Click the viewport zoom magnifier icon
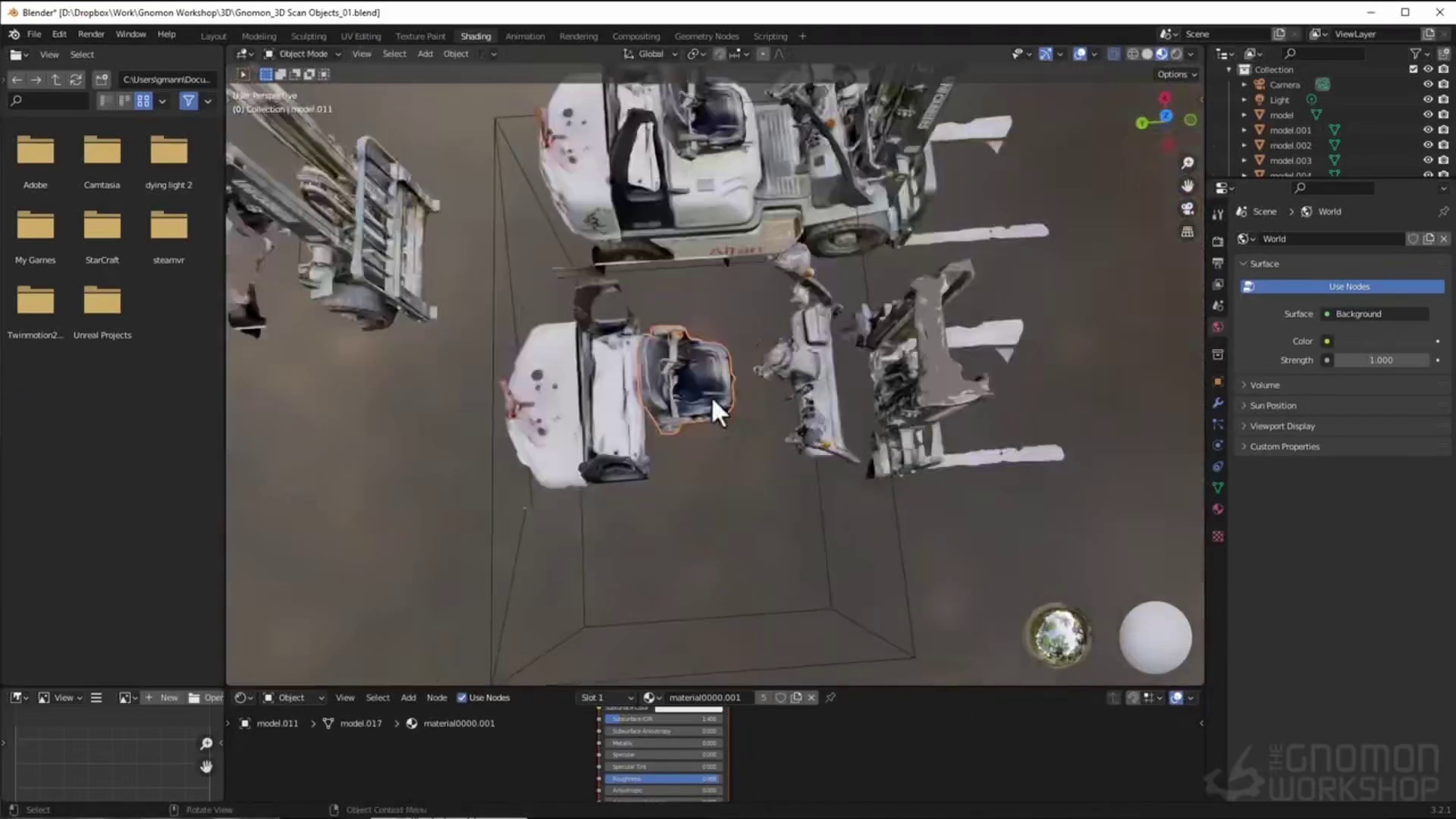1456x819 pixels. pos(1188,163)
